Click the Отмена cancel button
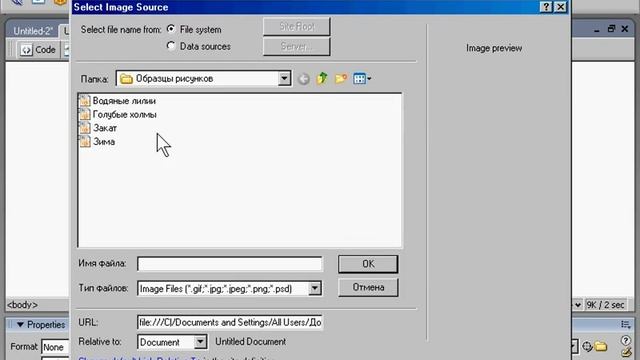The height and width of the screenshot is (360, 640). point(368,287)
